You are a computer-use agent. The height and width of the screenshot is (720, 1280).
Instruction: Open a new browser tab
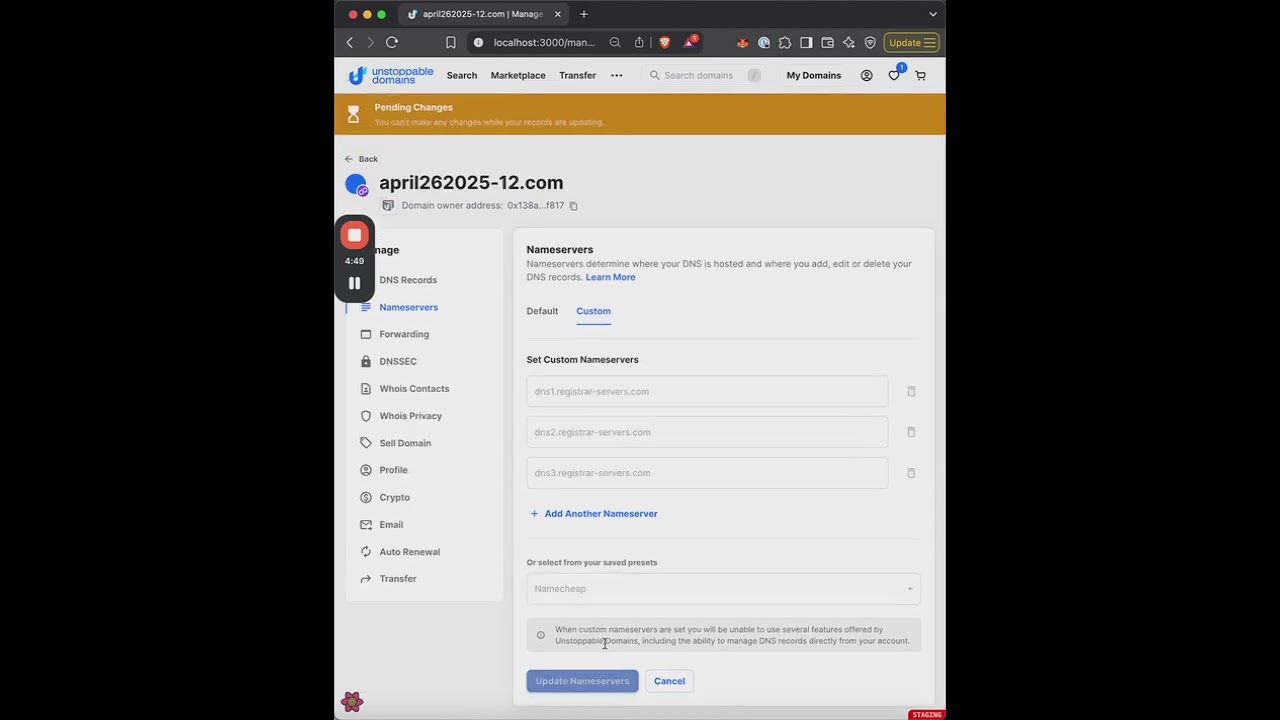(584, 14)
